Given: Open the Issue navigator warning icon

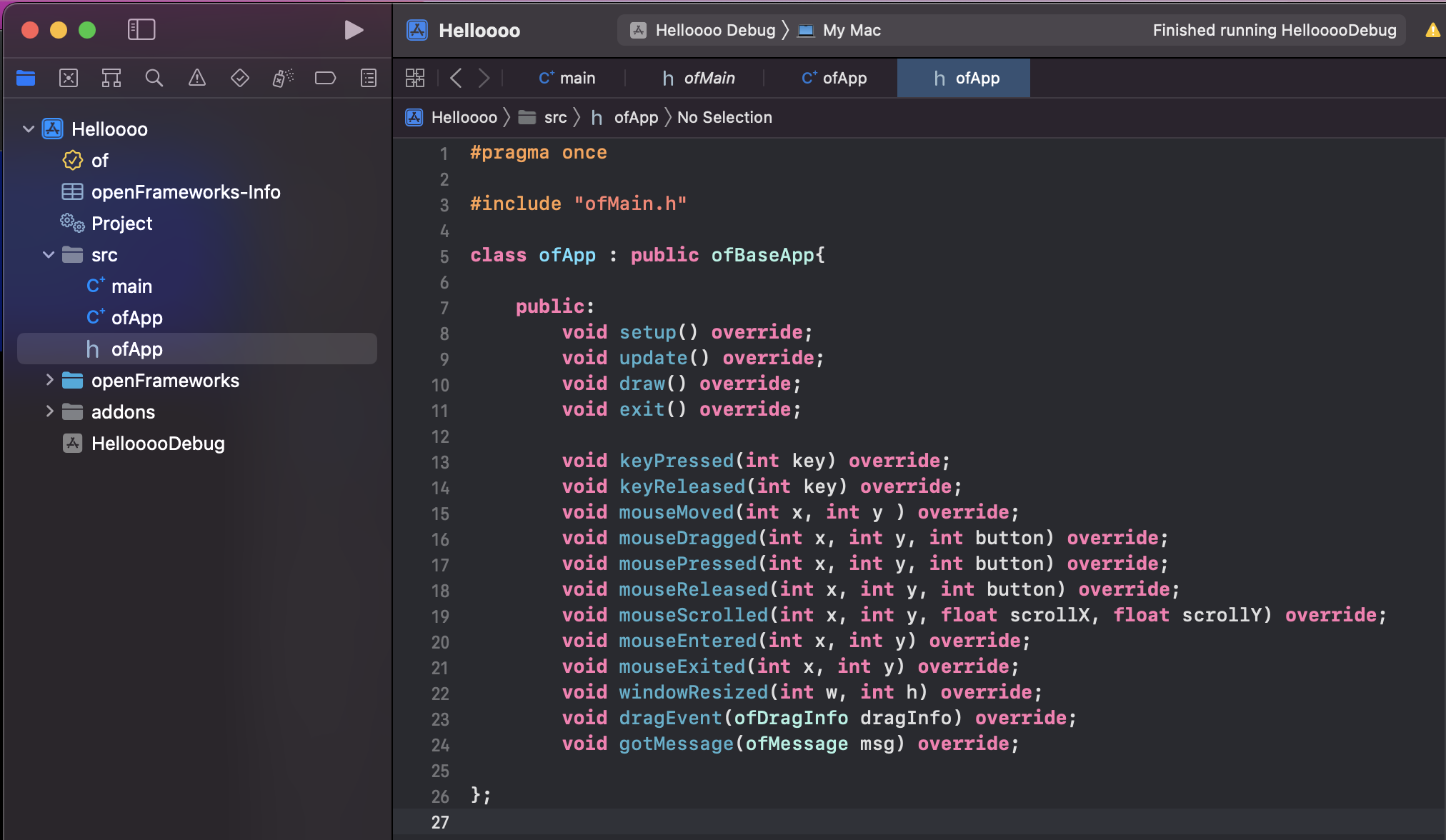Looking at the screenshot, I should pos(197,78).
